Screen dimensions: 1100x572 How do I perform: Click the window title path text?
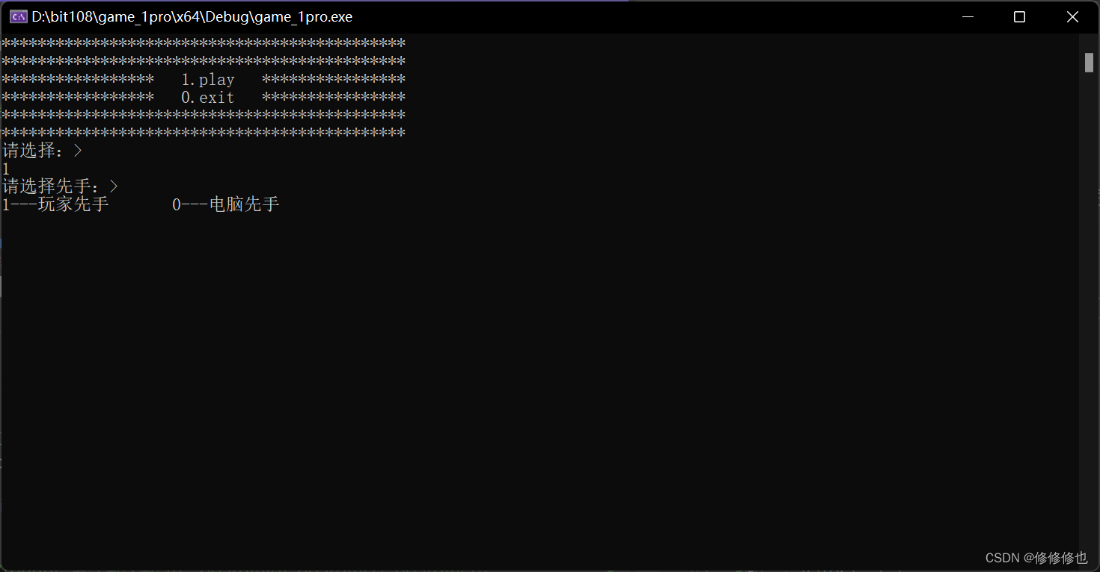(x=192, y=17)
